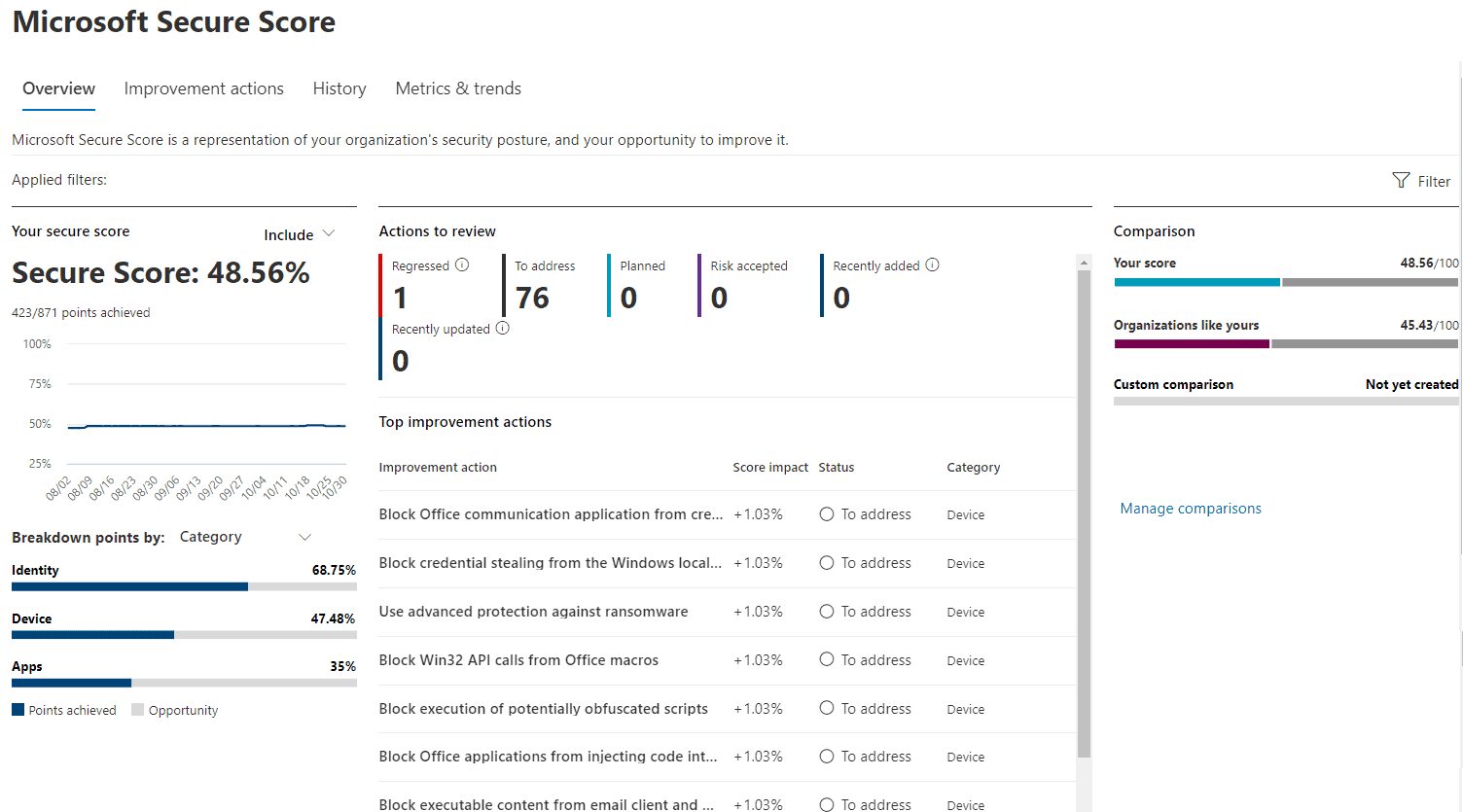The image size is (1463, 812).
Task: Click the info icon beside Recently added
Action: pos(932,265)
